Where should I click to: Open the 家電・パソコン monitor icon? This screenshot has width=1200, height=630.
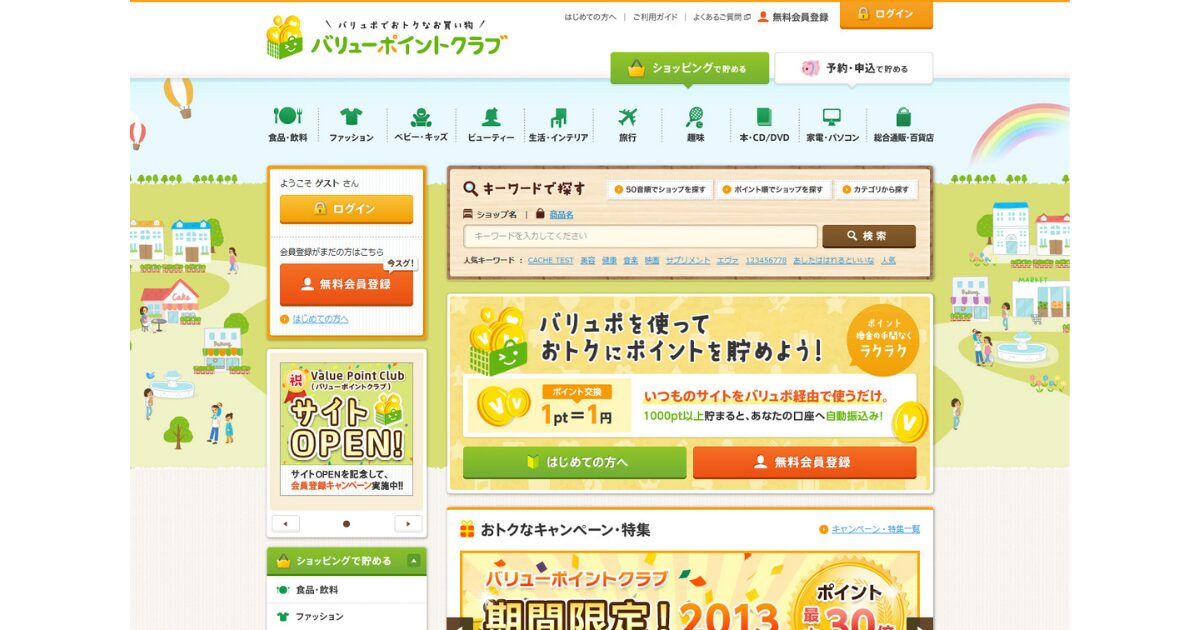click(x=832, y=116)
